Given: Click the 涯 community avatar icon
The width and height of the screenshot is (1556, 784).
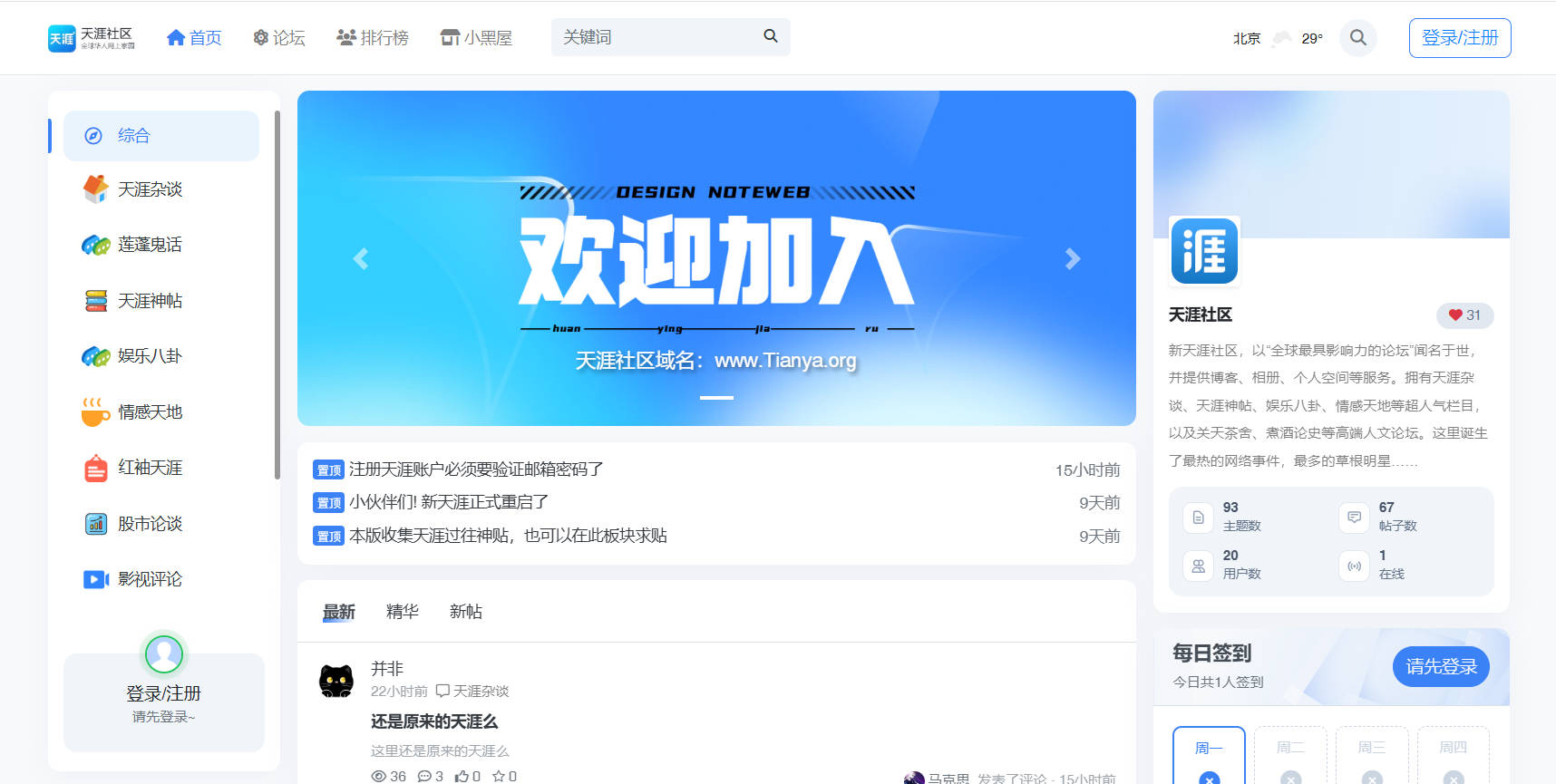Looking at the screenshot, I should [x=1204, y=251].
